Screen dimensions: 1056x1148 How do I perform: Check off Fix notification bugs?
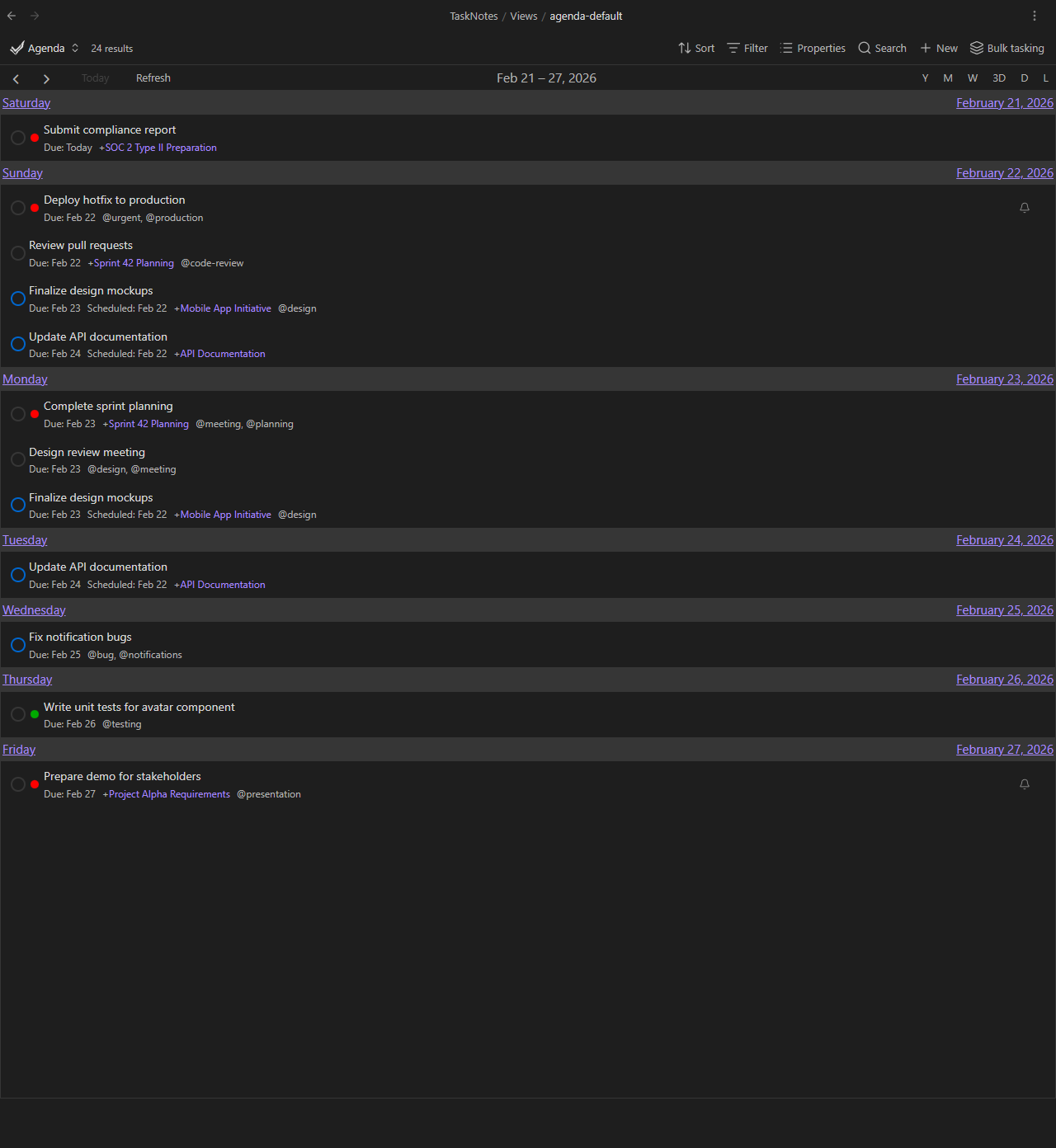(17, 645)
